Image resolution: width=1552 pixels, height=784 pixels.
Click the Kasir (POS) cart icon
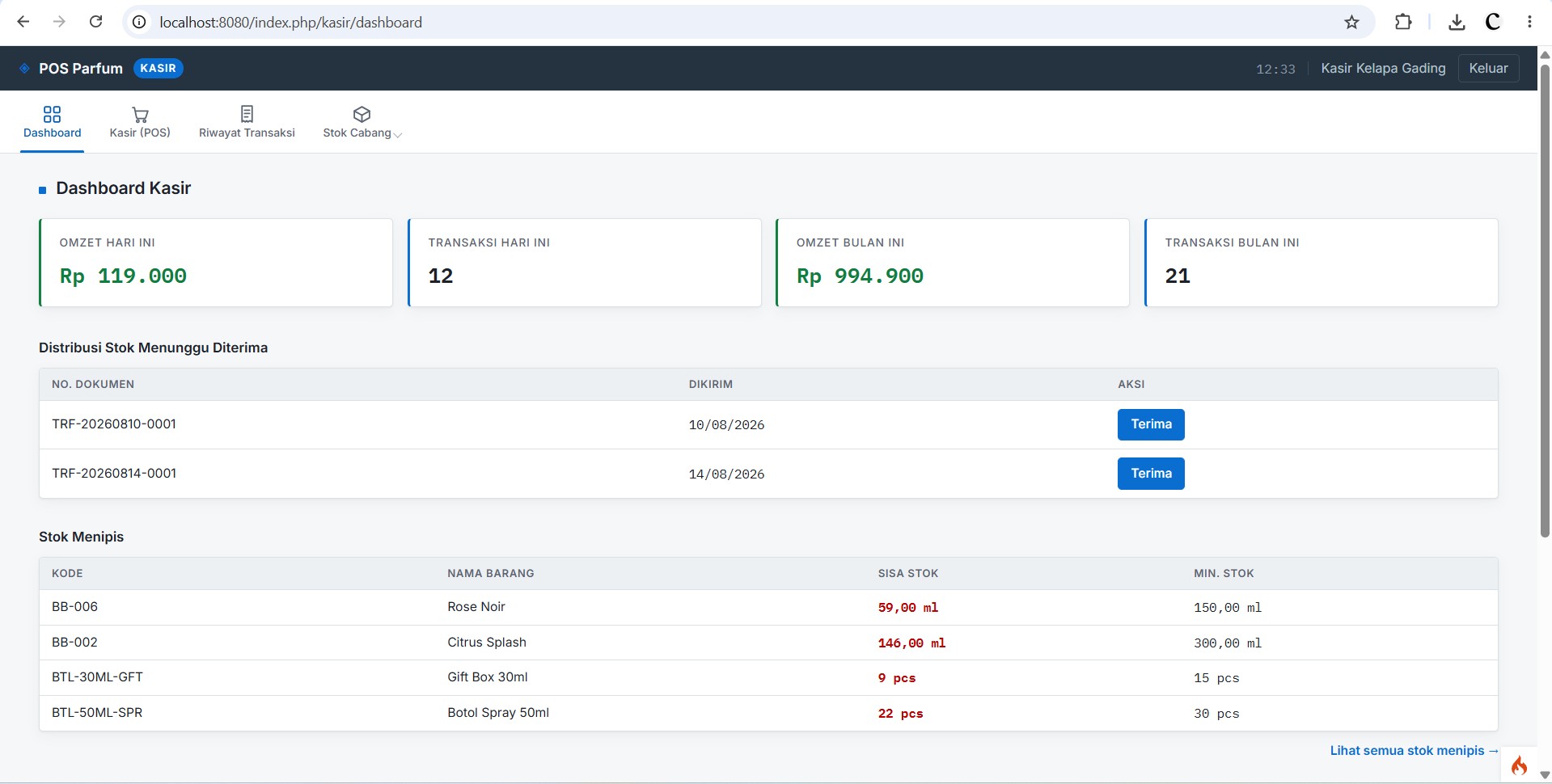point(140,114)
